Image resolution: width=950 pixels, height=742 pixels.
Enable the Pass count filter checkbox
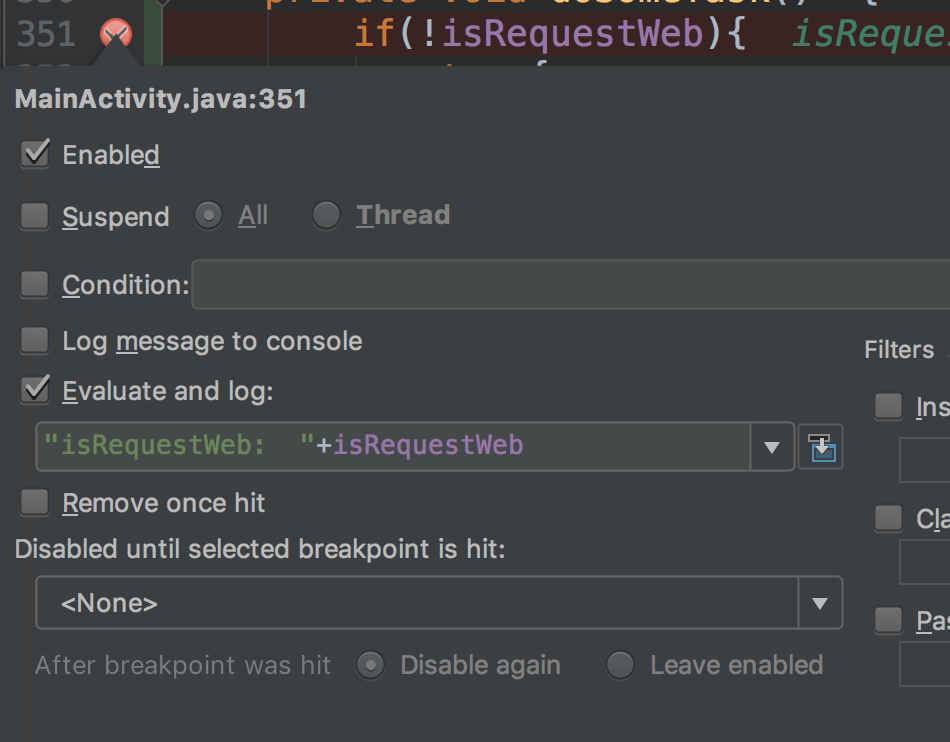point(887,620)
